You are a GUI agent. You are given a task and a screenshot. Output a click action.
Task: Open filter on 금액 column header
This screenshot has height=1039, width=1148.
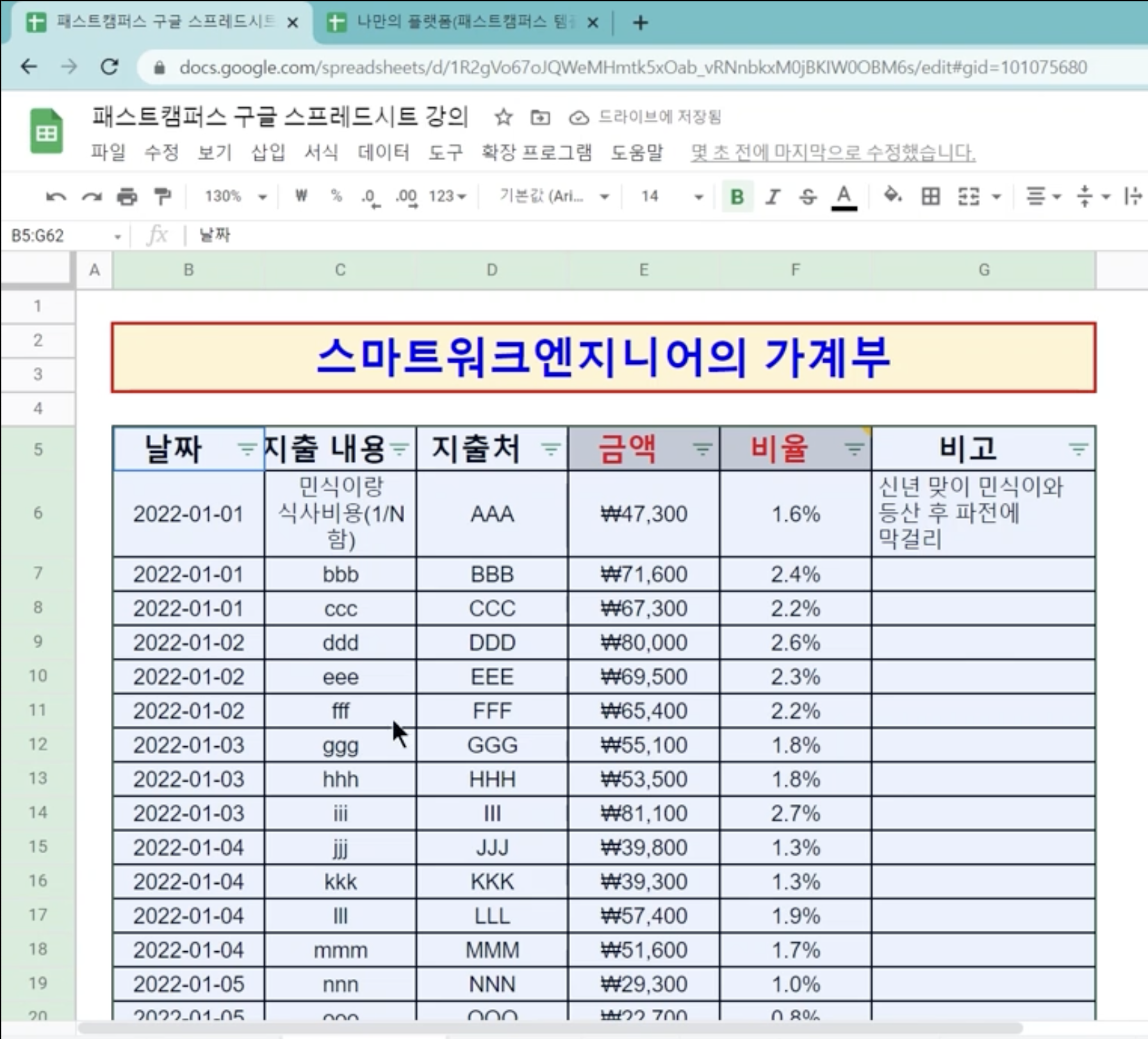703,449
